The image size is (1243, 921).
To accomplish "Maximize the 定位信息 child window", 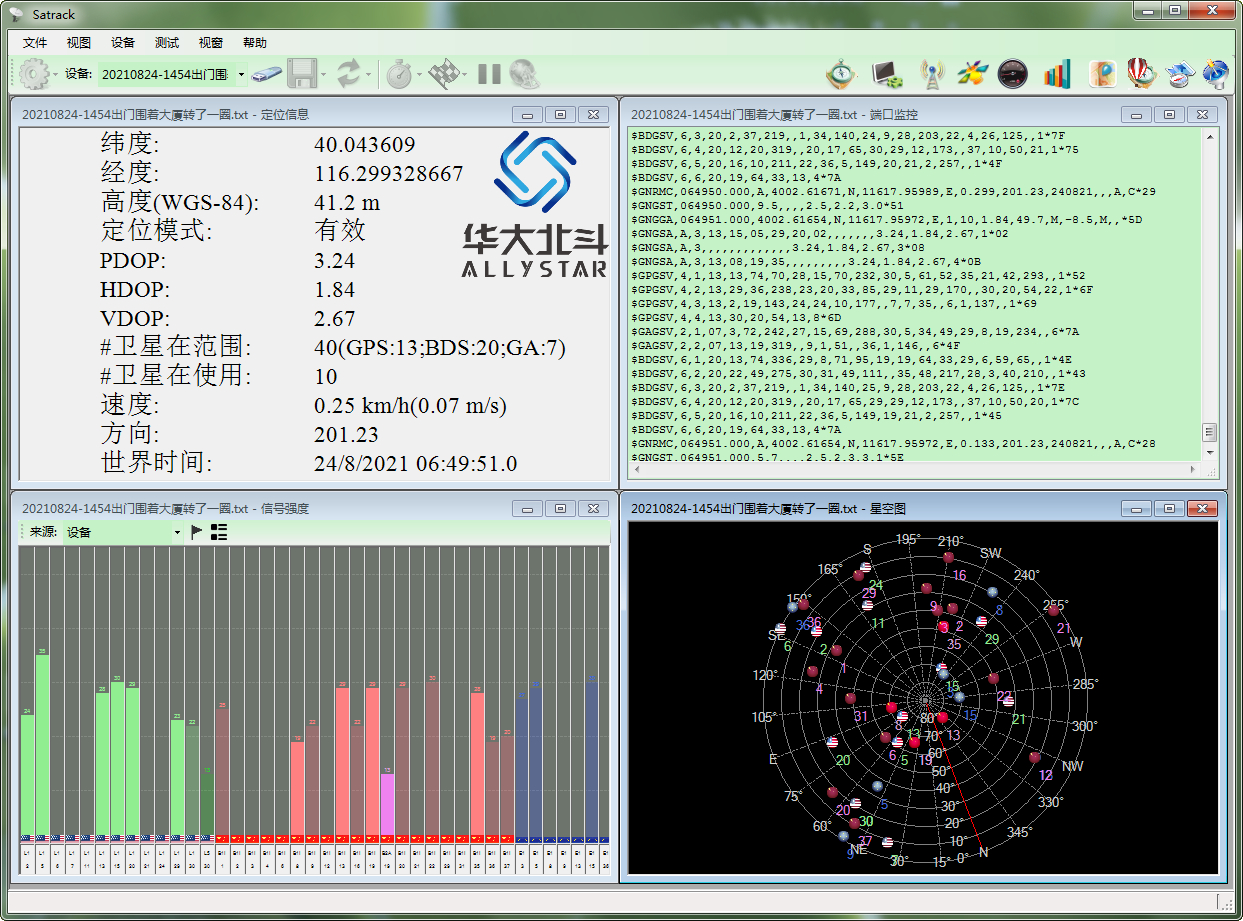I will coord(560,114).
